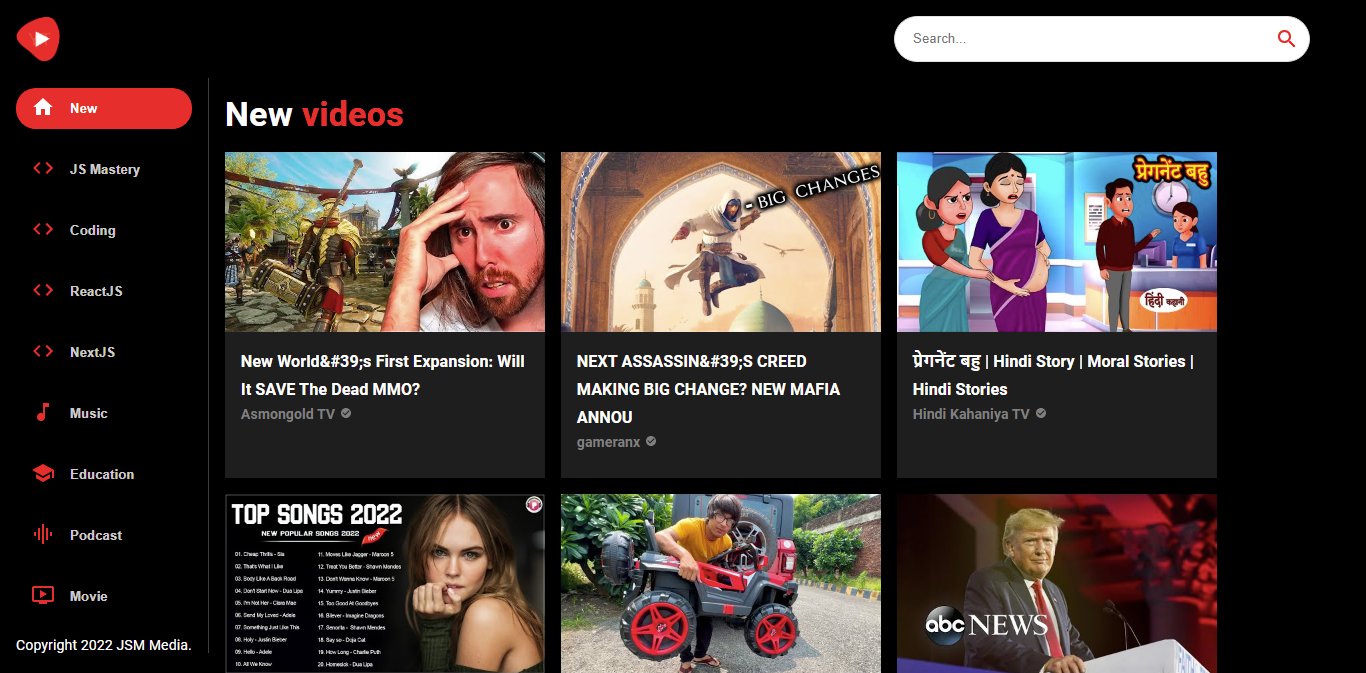The width and height of the screenshot is (1366, 673).
Task: Click the graduation cap Education icon
Action: [x=43, y=474]
